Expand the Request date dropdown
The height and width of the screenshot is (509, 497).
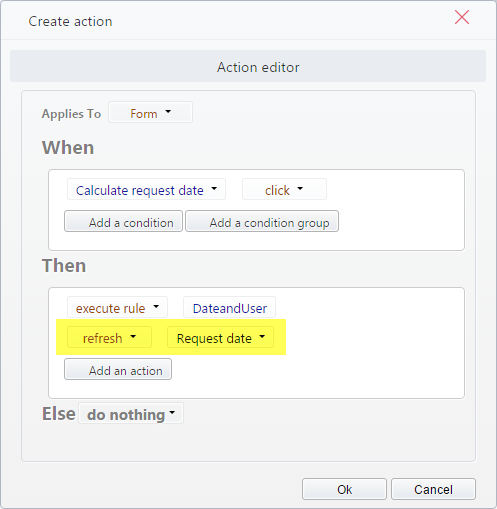(x=220, y=337)
